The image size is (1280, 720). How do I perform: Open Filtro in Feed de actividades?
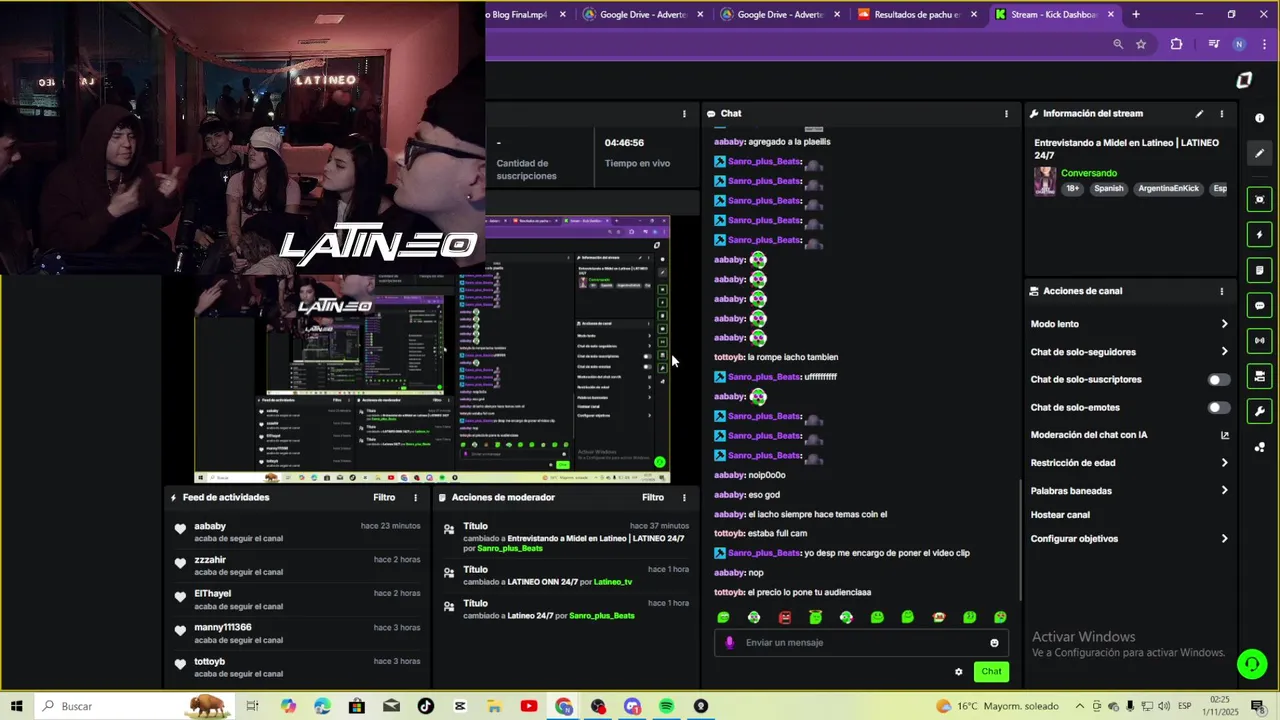point(384,497)
